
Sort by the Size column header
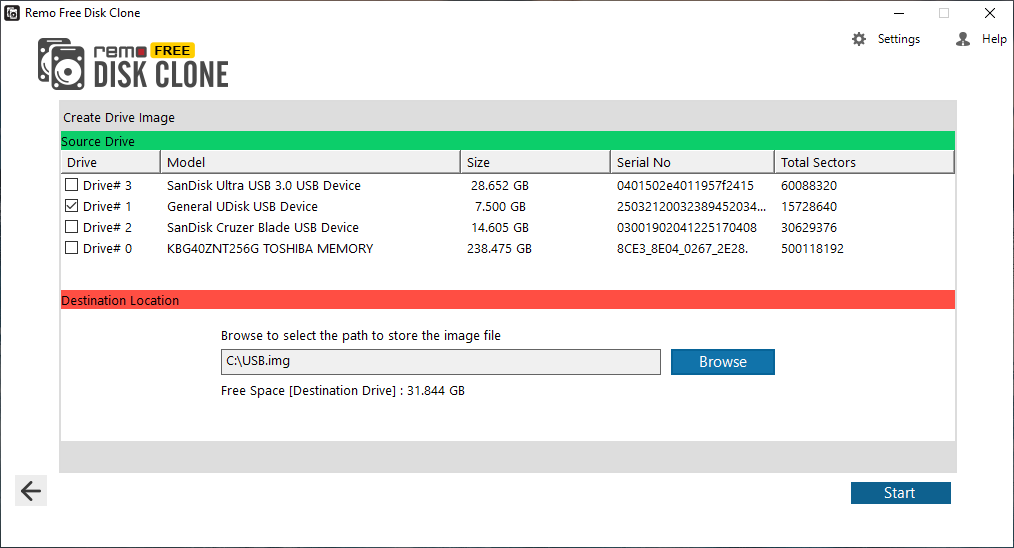pyautogui.click(x=535, y=162)
